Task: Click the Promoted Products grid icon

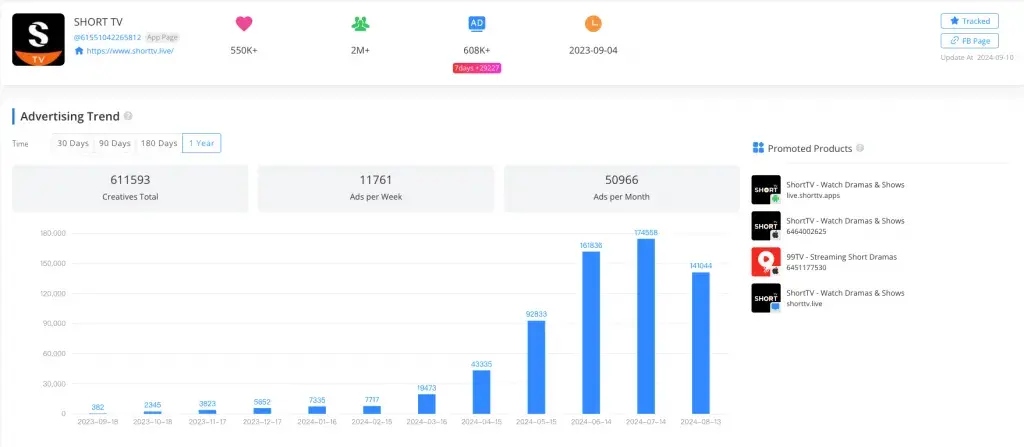Action: pyautogui.click(x=758, y=148)
